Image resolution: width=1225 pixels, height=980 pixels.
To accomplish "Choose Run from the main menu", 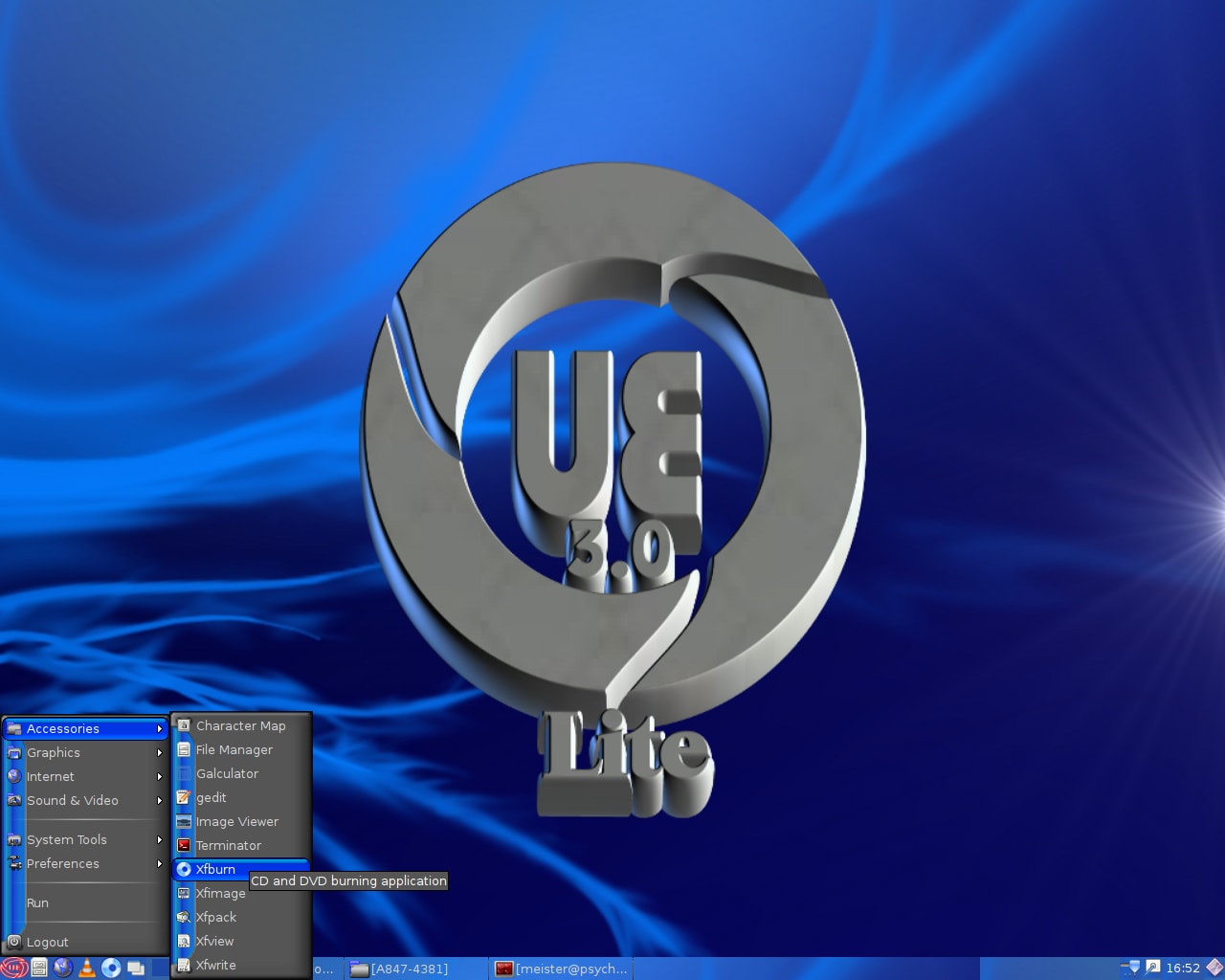I will (x=86, y=902).
